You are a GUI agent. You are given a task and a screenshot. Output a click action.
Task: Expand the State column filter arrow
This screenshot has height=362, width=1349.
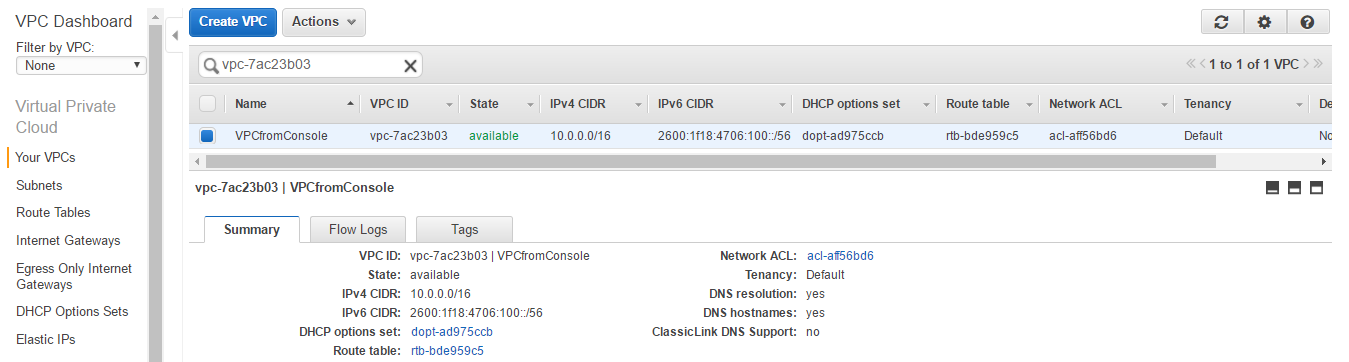[530, 104]
